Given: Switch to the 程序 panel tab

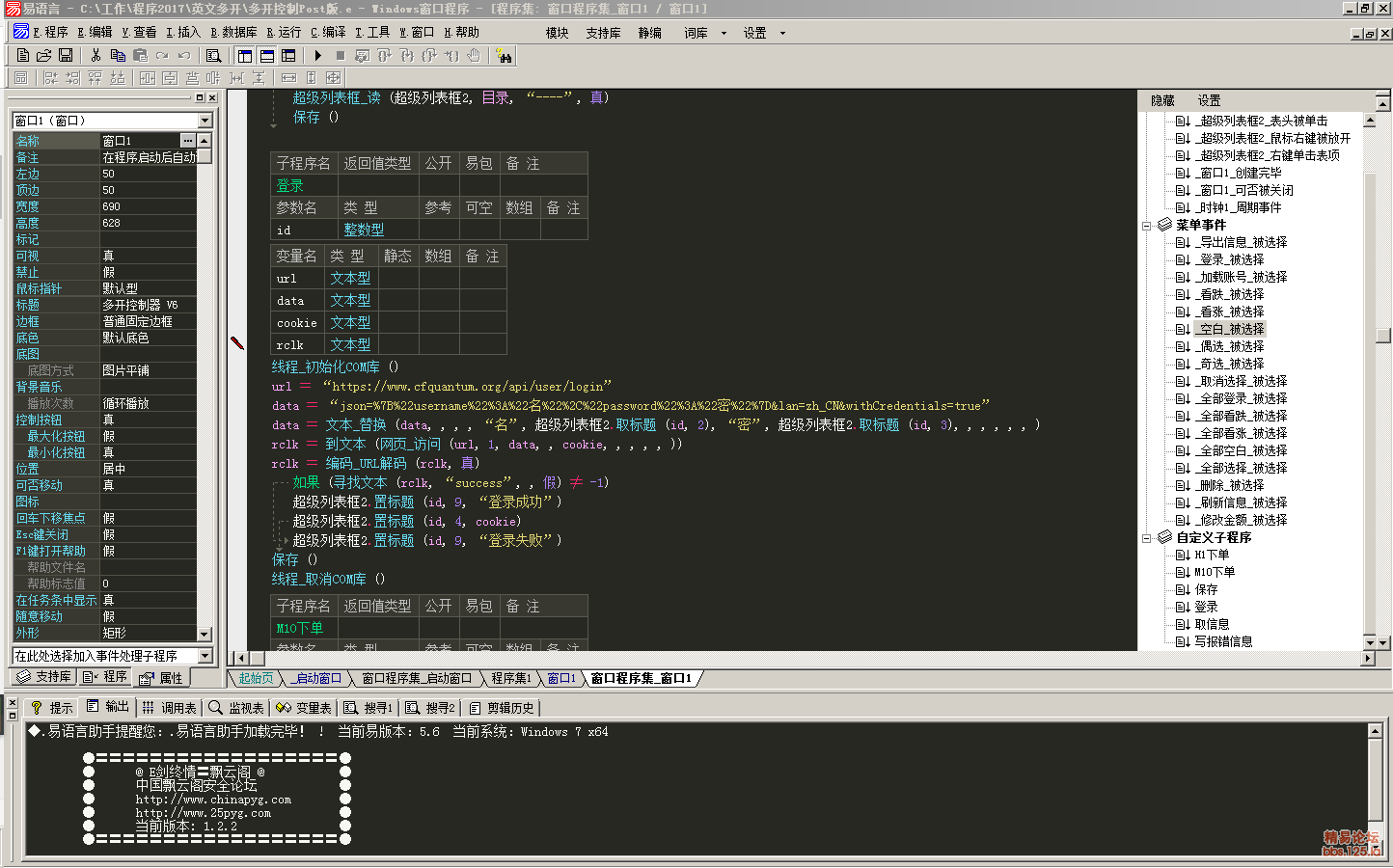Looking at the screenshot, I should pos(105,677).
